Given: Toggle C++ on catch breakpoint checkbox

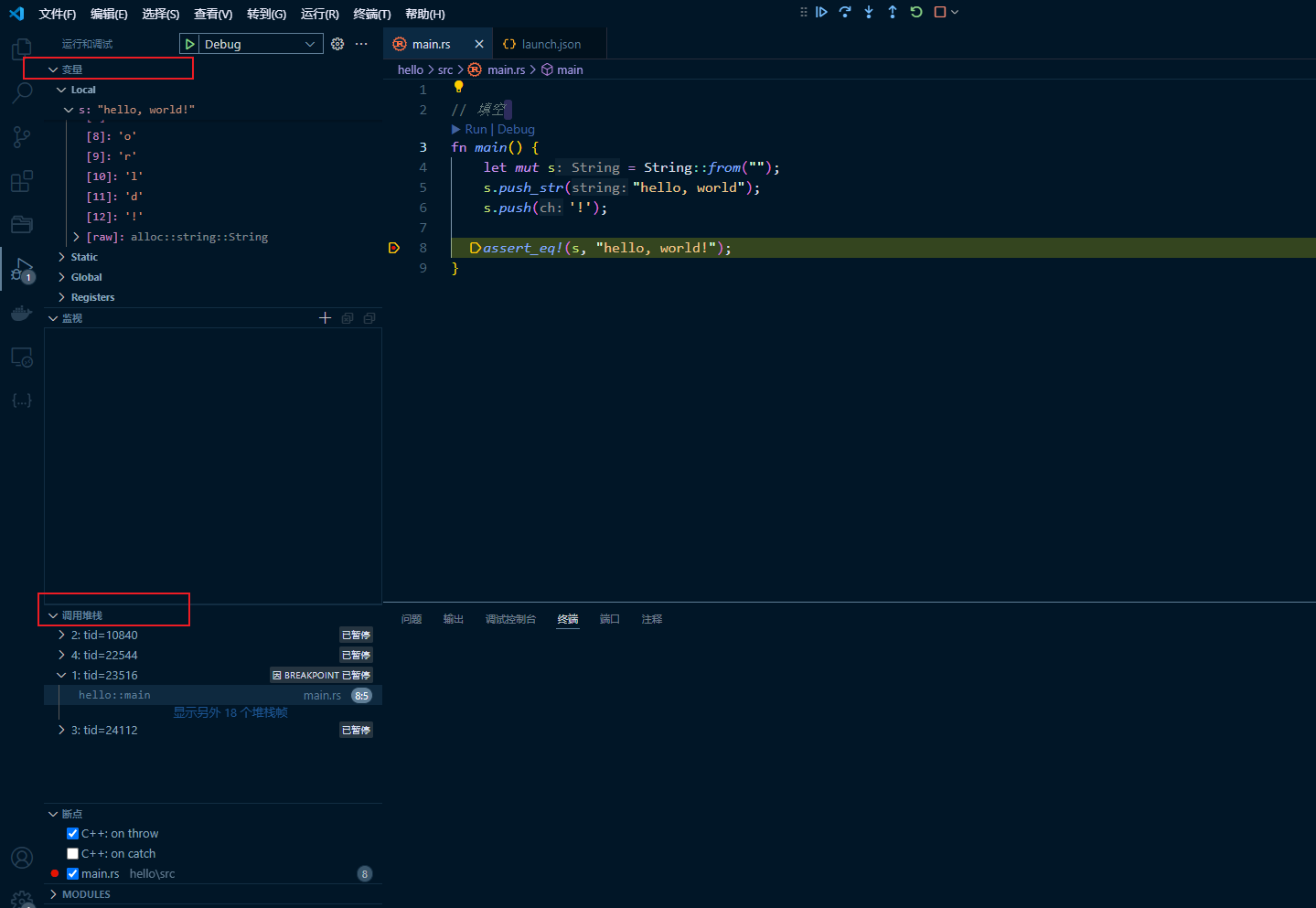Looking at the screenshot, I should [72, 854].
